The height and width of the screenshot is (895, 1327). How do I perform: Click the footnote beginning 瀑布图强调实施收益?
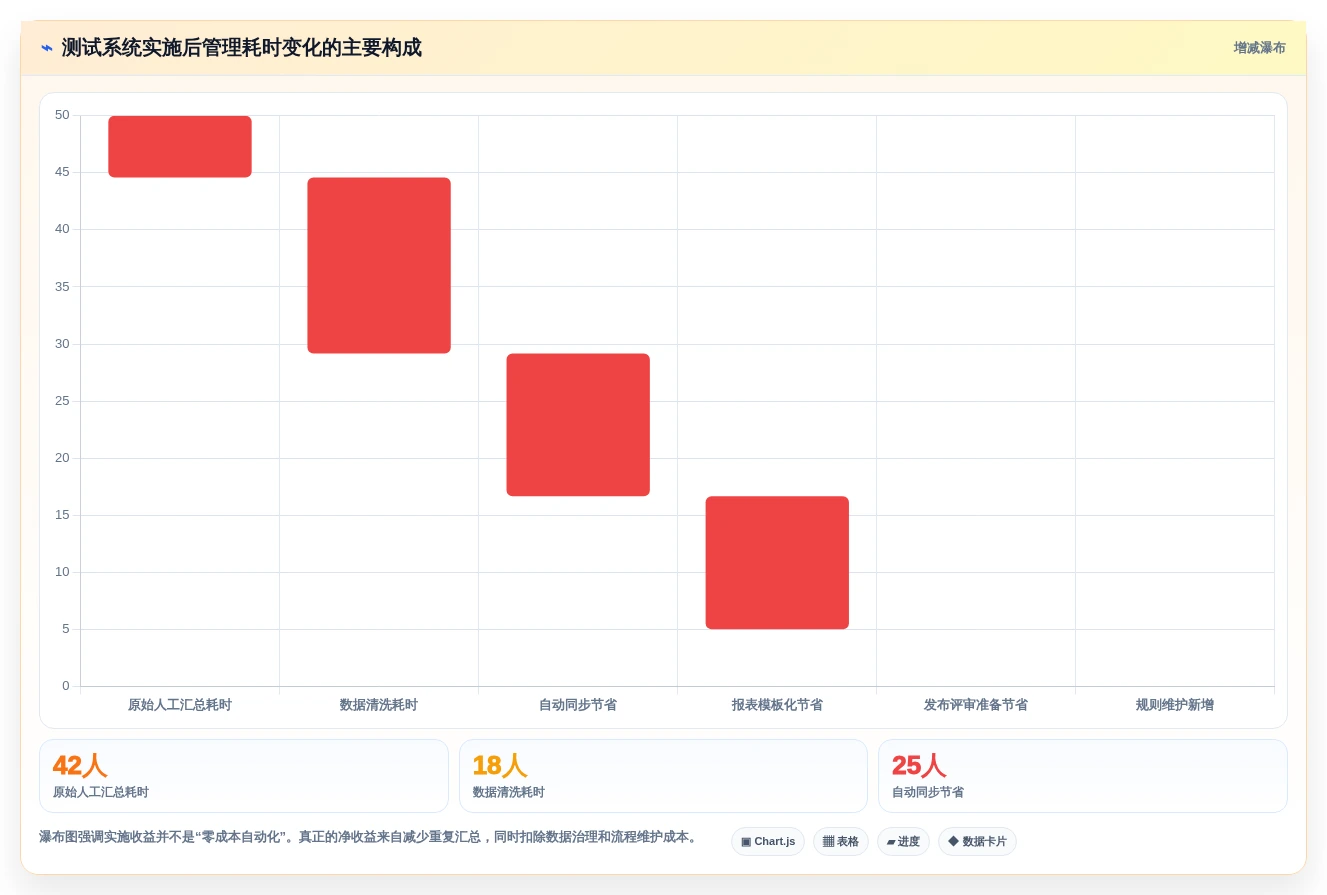tap(368, 837)
